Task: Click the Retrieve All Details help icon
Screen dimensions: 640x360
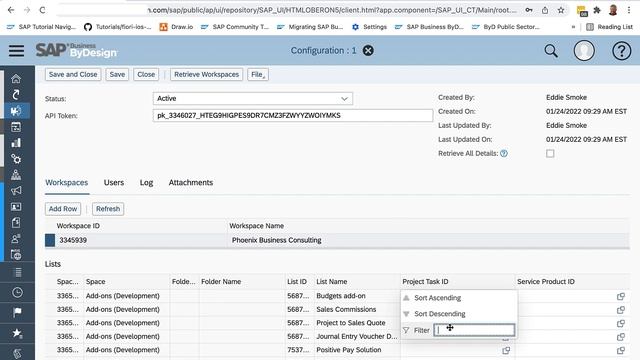Action: (x=504, y=153)
